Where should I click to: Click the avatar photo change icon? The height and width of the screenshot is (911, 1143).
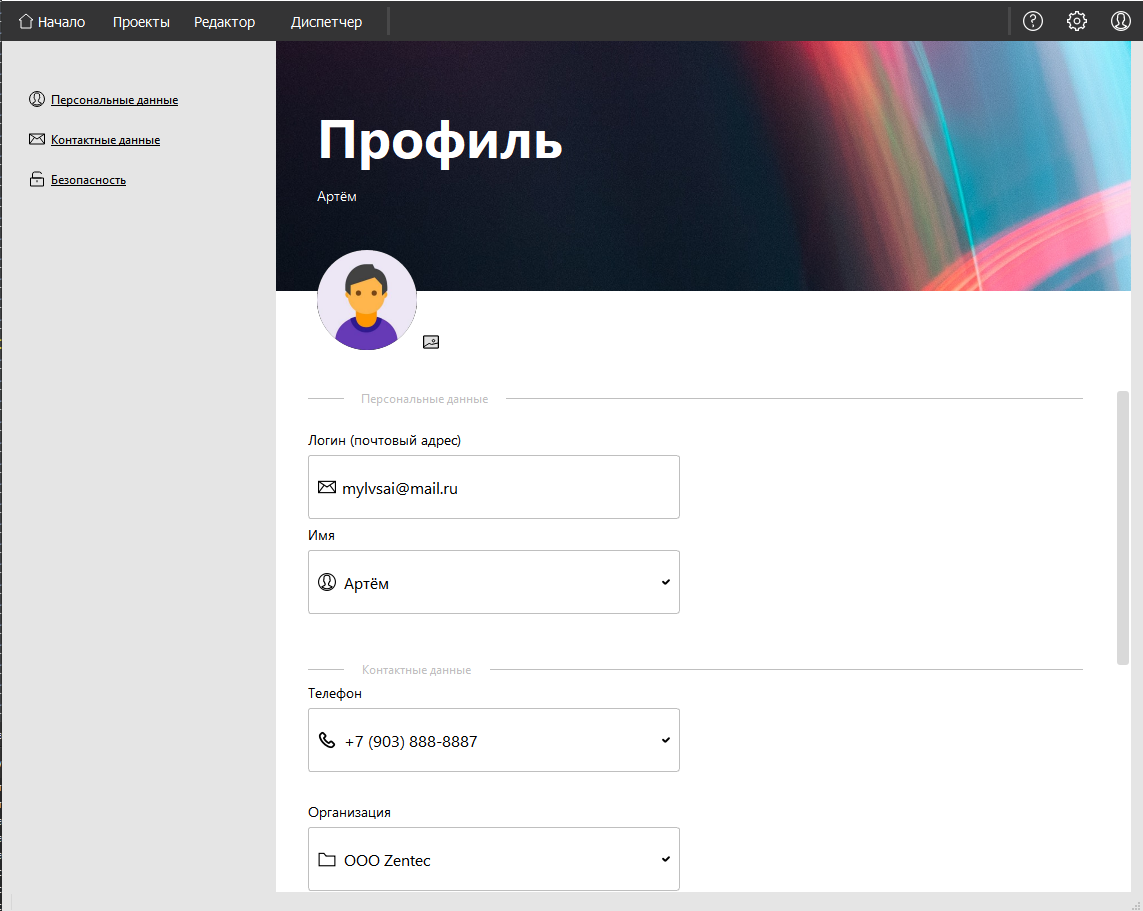431,341
